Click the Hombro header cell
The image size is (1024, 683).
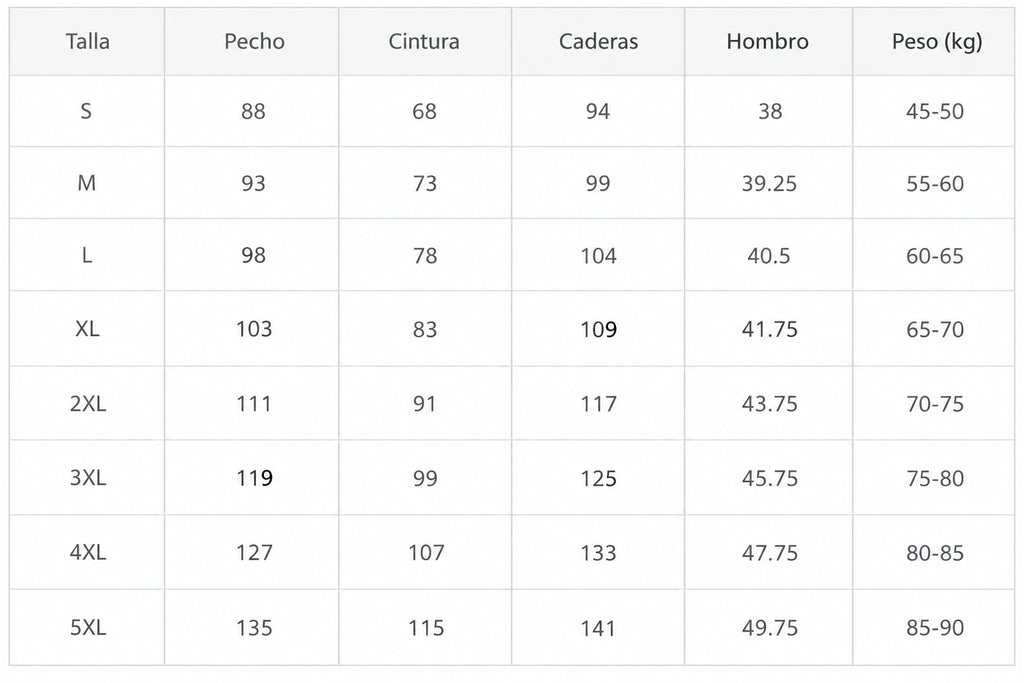767,42
